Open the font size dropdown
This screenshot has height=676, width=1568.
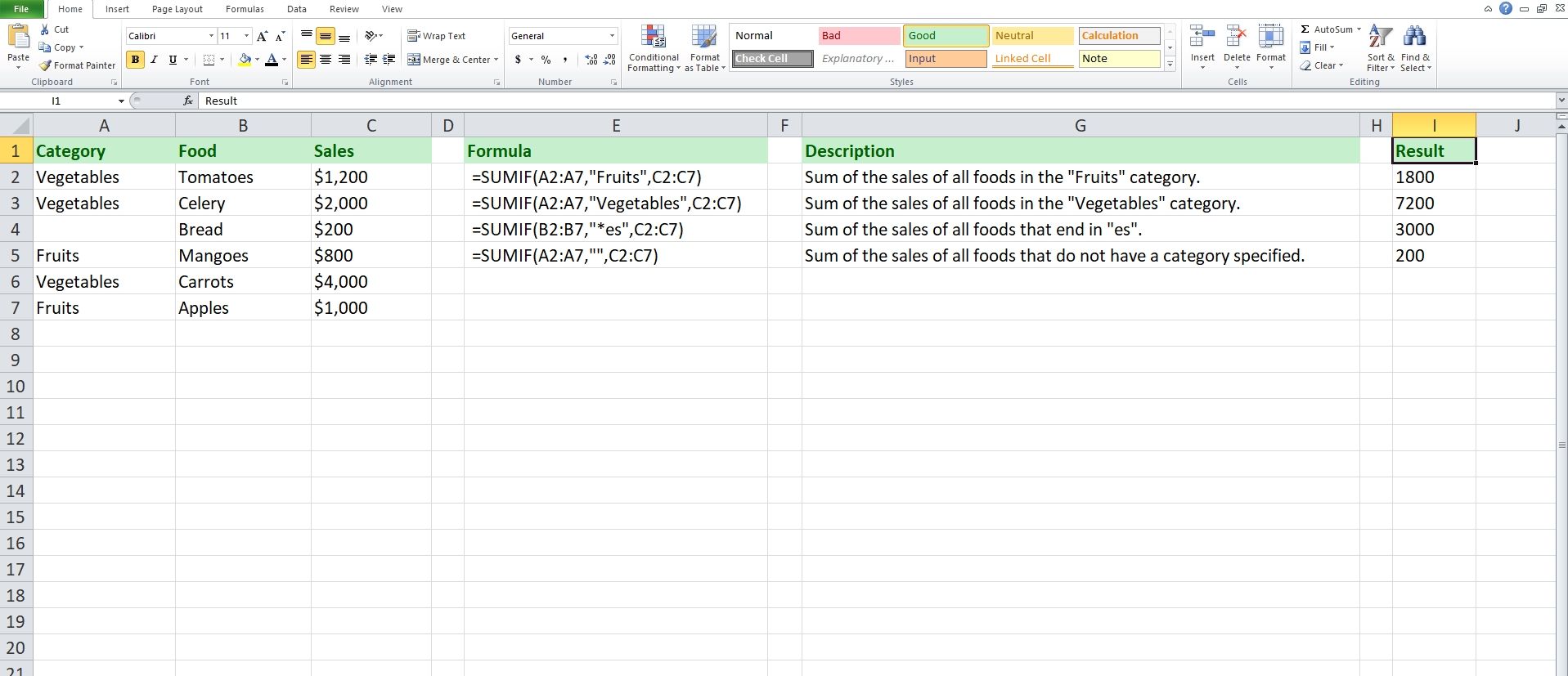(x=246, y=36)
